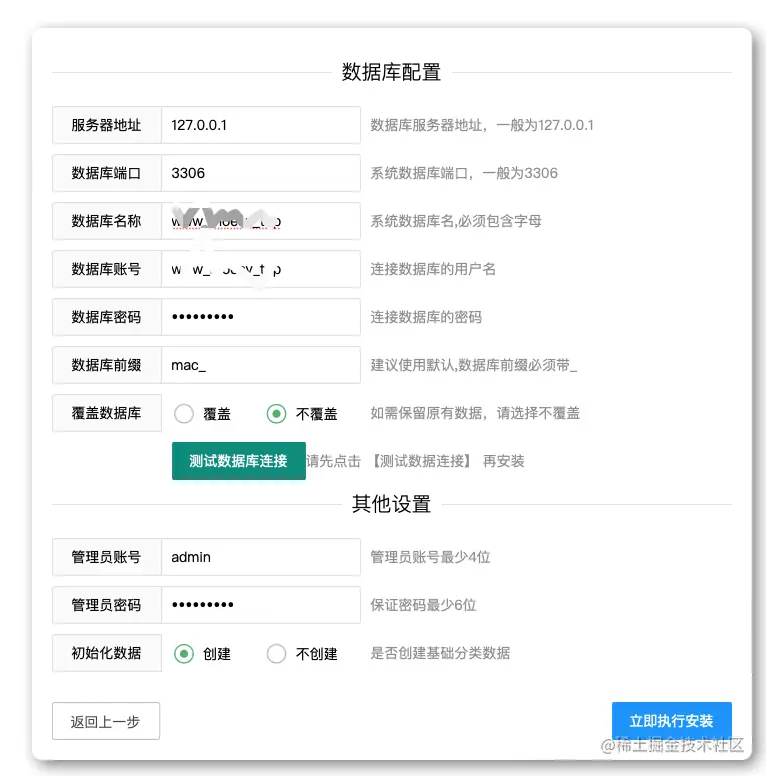Focus the 服务器地址 input field
Viewport: 766px width, 776px height.
[x=260, y=125]
